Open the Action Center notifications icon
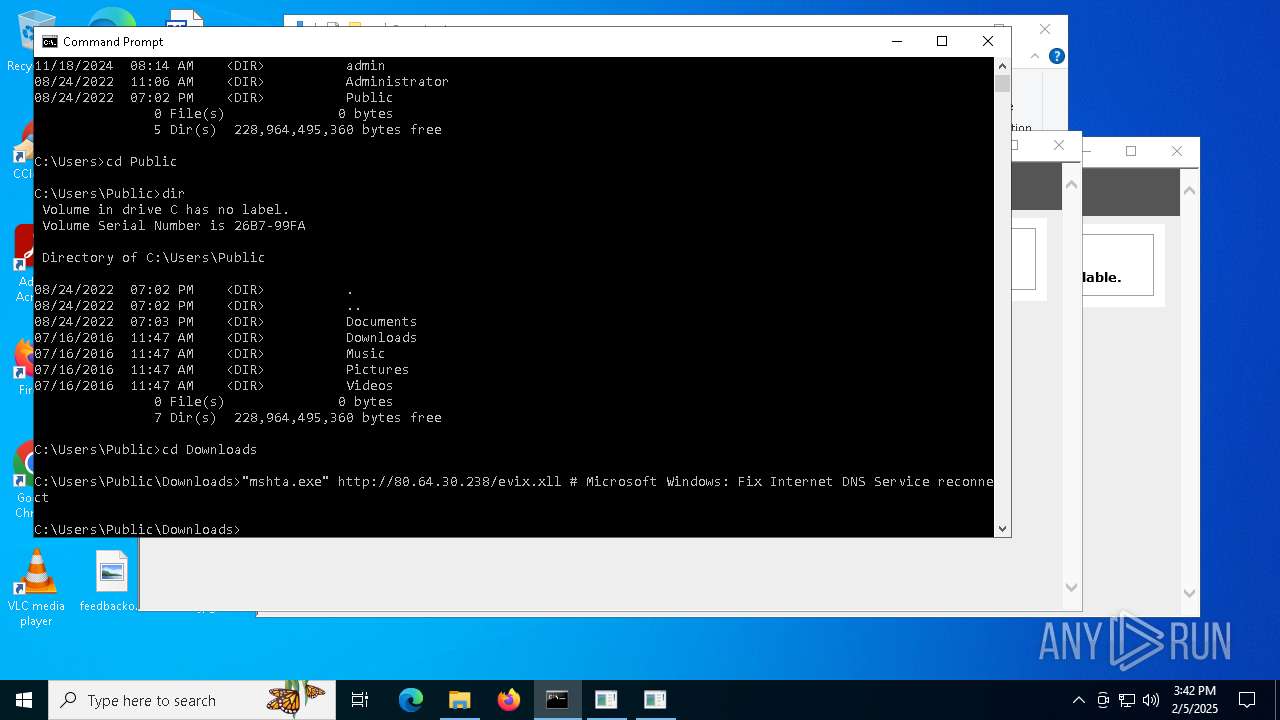The height and width of the screenshot is (720, 1280). click(x=1247, y=700)
